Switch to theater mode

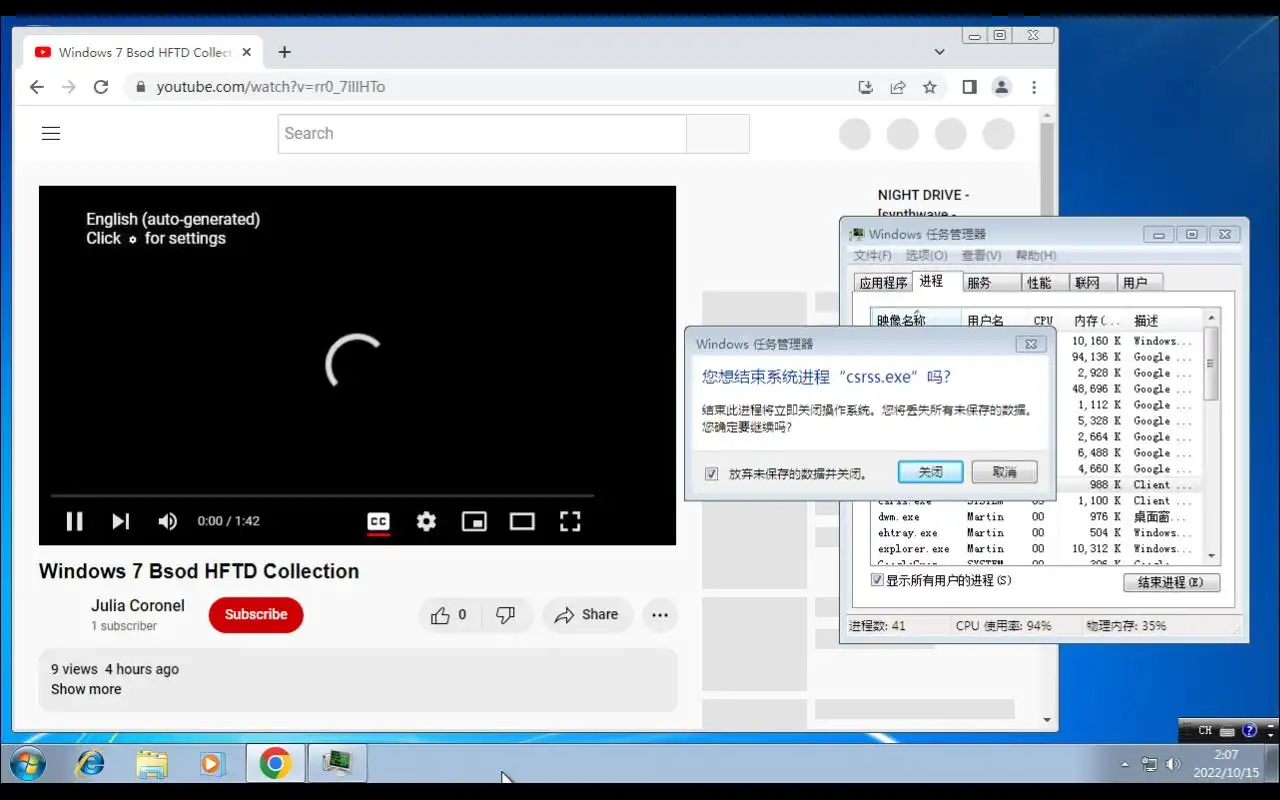pyautogui.click(x=522, y=521)
